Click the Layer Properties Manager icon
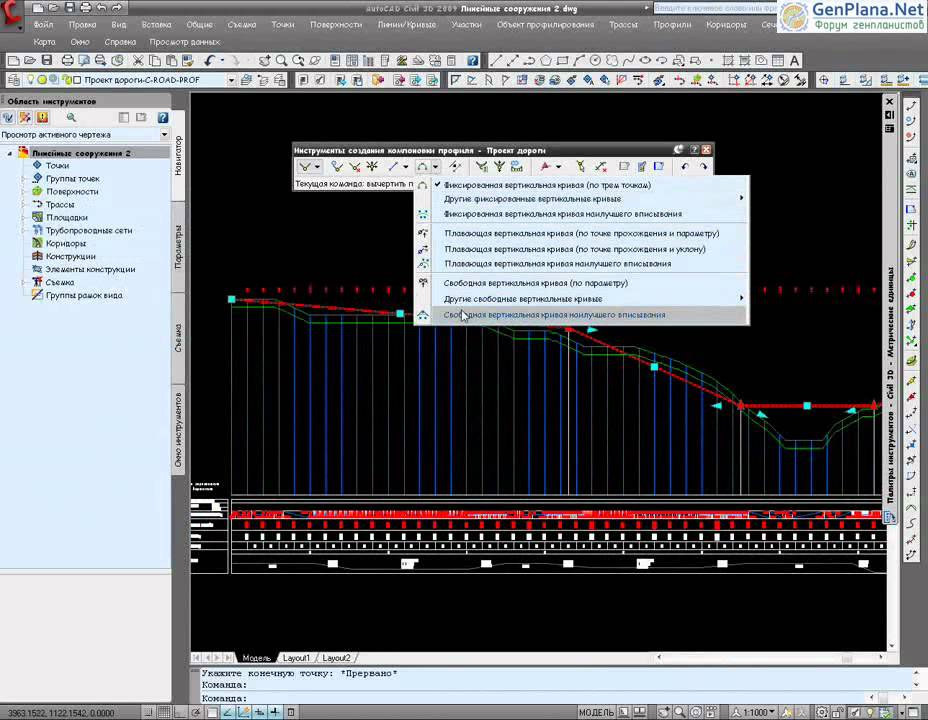Viewport: 928px width, 720px height. tap(14, 80)
